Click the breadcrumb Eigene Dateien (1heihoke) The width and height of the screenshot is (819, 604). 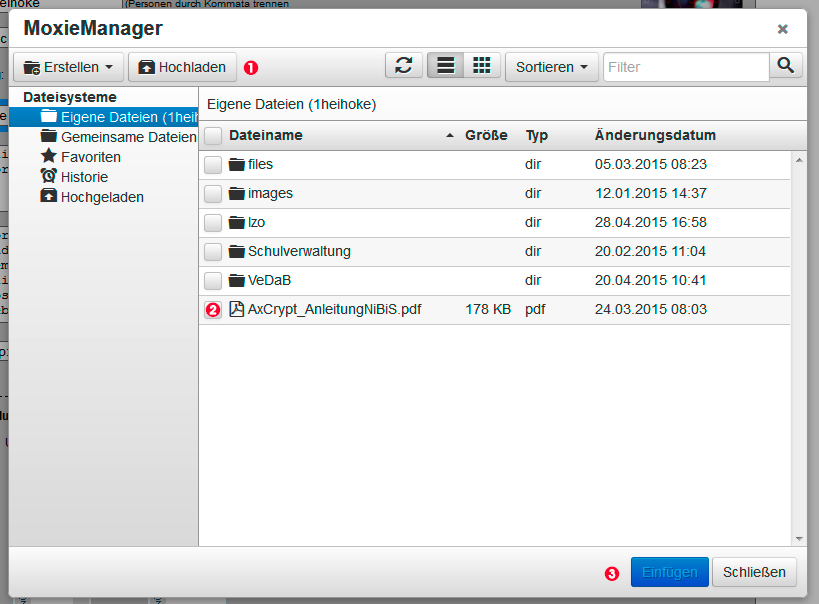pos(291,104)
